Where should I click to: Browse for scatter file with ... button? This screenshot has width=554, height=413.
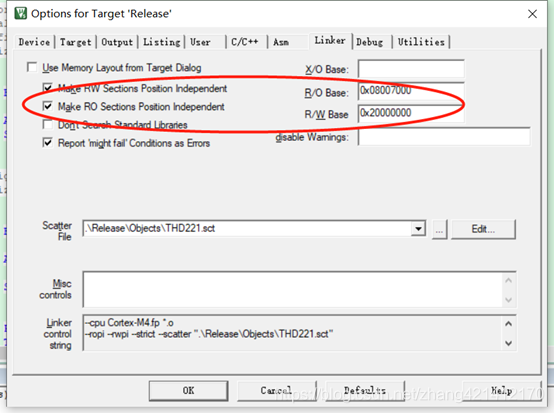pos(439,230)
